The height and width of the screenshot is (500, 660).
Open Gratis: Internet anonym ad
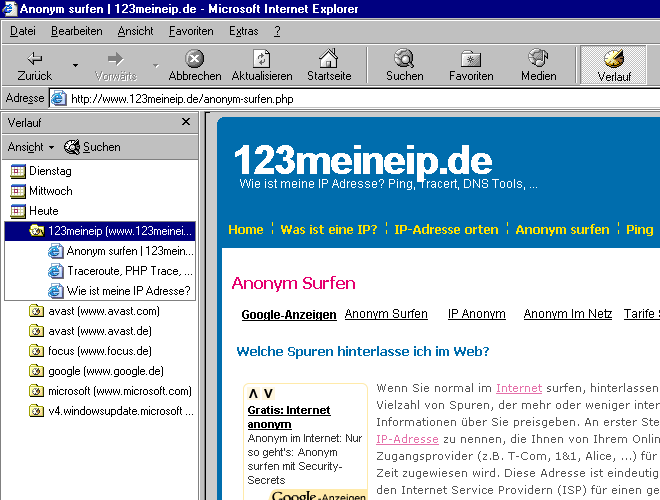(x=289, y=417)
